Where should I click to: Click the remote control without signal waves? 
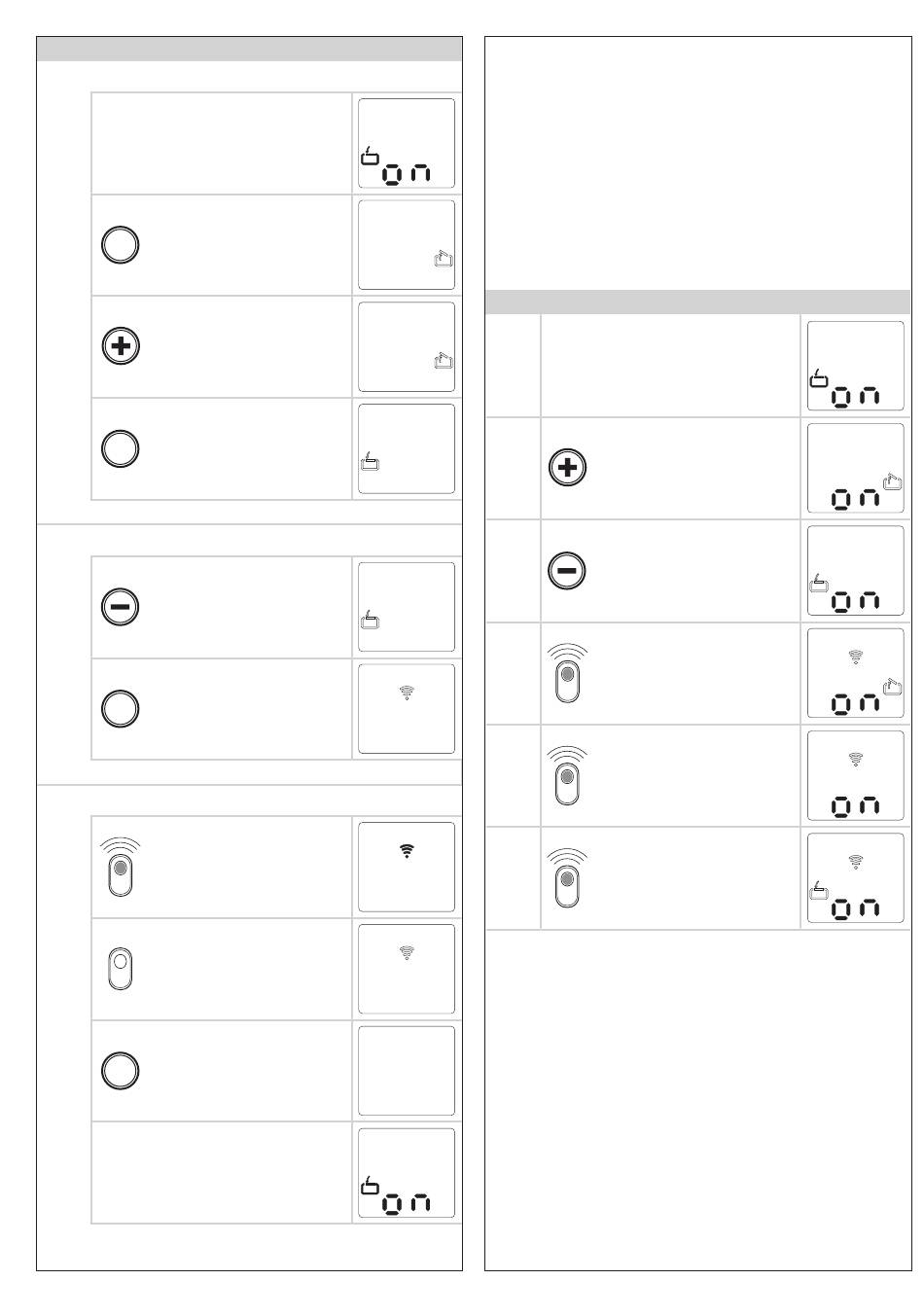tap(120, 968)
